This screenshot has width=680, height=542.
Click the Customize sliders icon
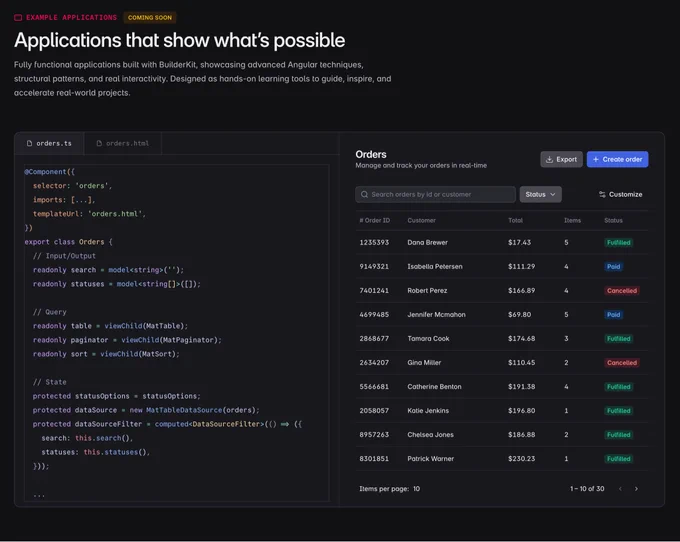pyautogui.click(x=602, y=194)
